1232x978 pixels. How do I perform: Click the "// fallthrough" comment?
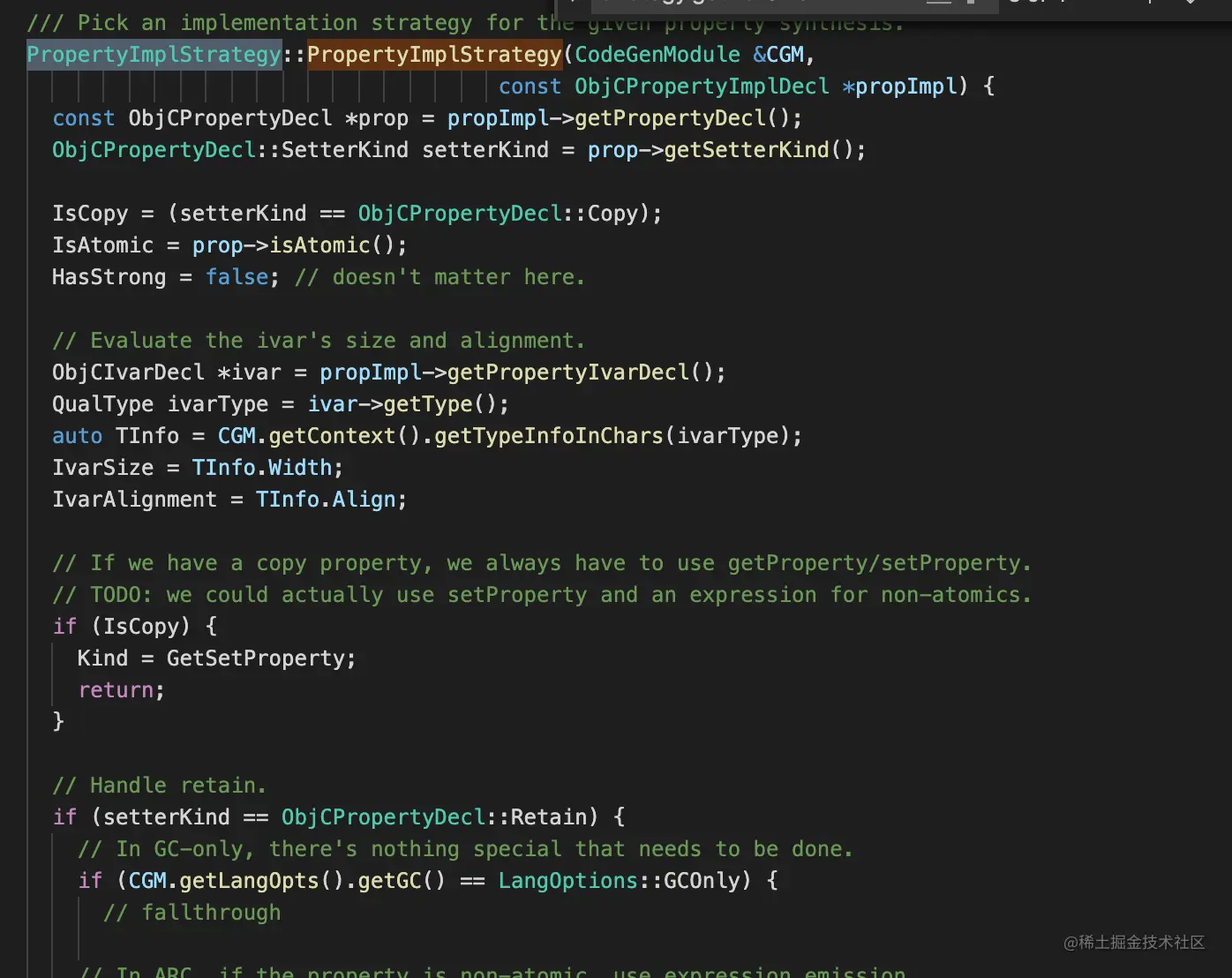pos(192,913)
